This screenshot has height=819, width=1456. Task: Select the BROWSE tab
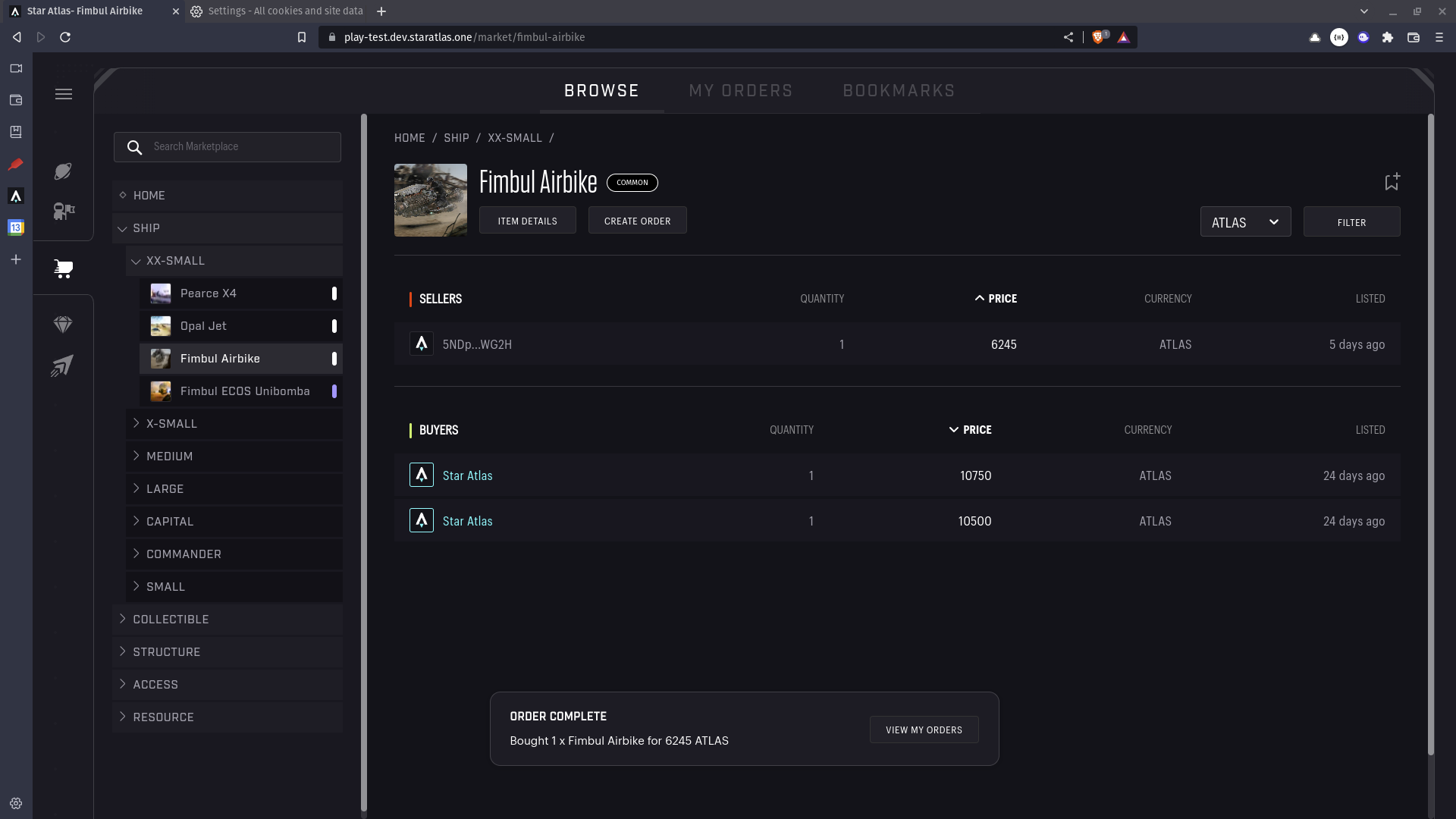pos(601,91)
